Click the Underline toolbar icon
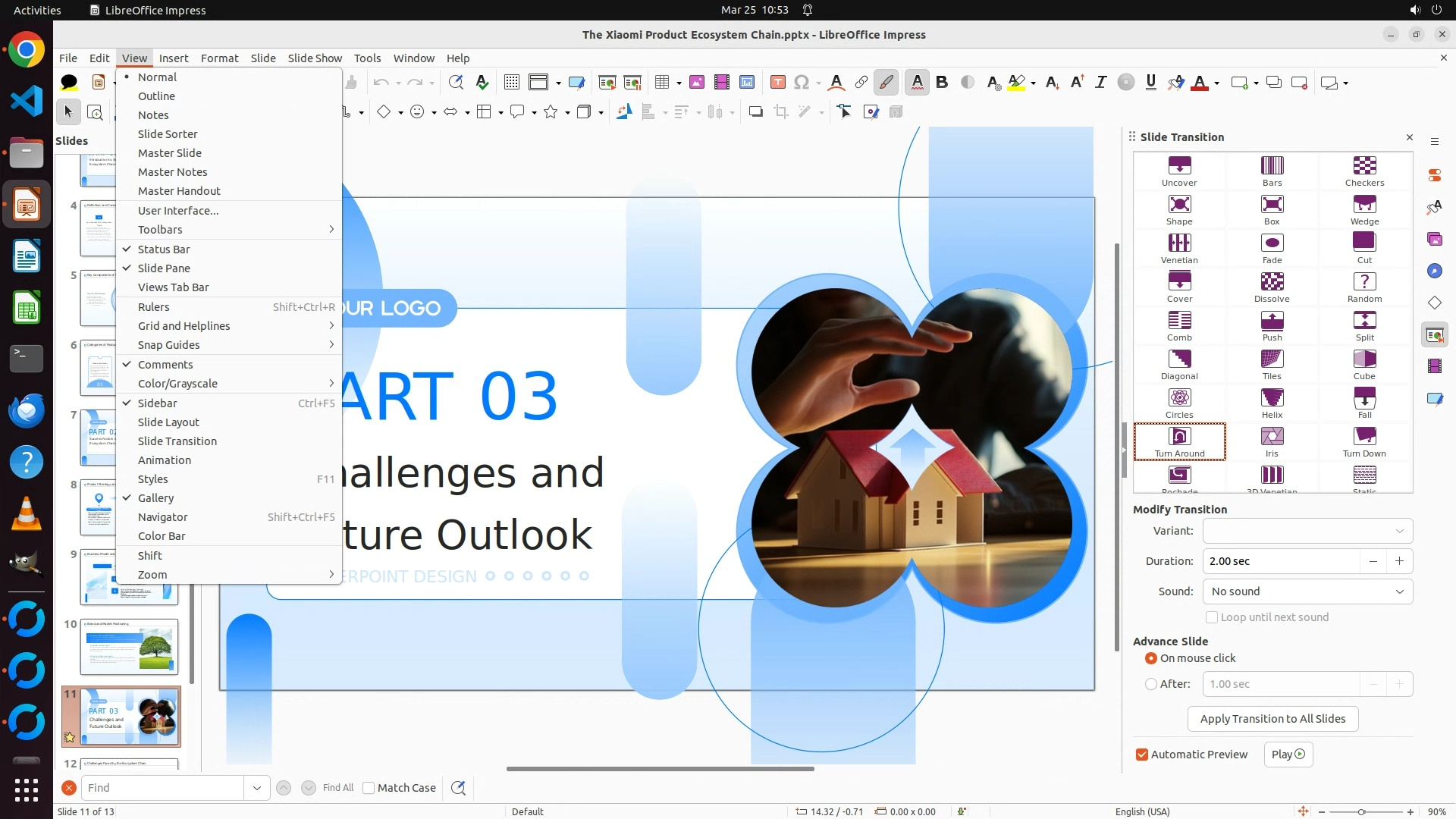Viewport: 1456px width, 819px height. [x=1150, y=83]
